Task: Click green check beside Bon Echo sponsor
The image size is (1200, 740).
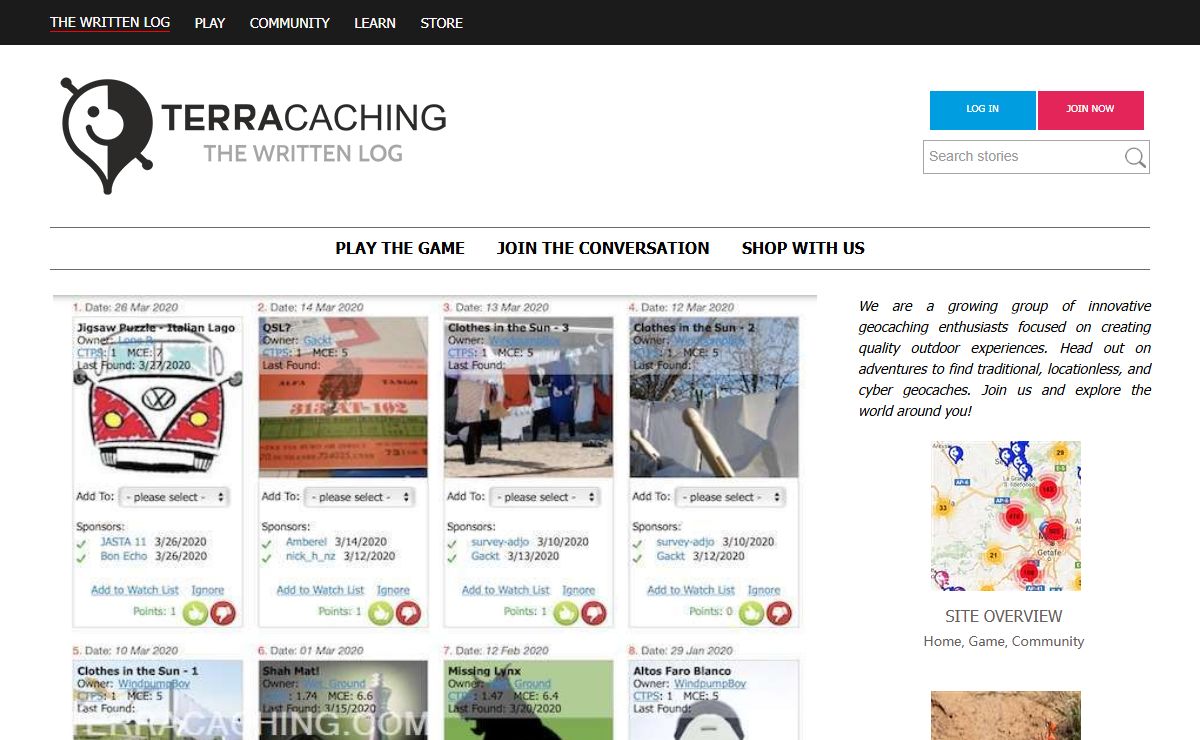Action: [x=82, y=557]
